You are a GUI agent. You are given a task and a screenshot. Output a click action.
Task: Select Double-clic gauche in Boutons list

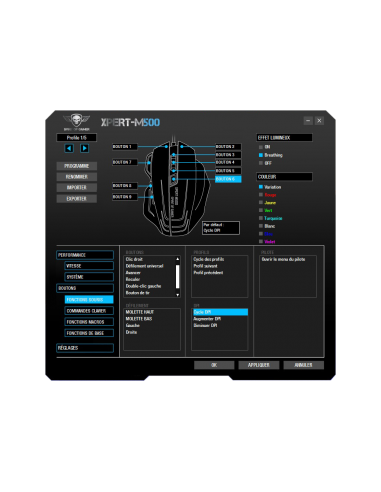tap(143, 286)
